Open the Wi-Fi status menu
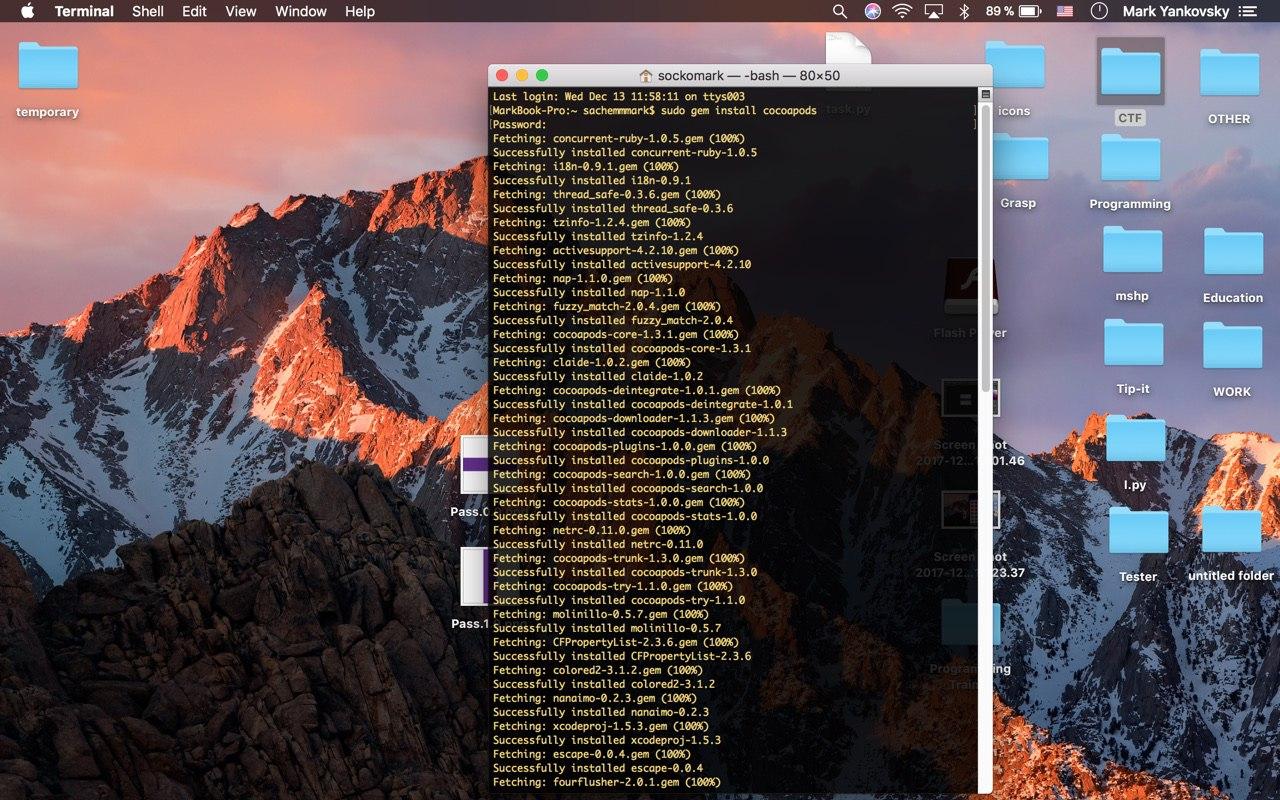1280x800 pixels. tap(902, 11)
